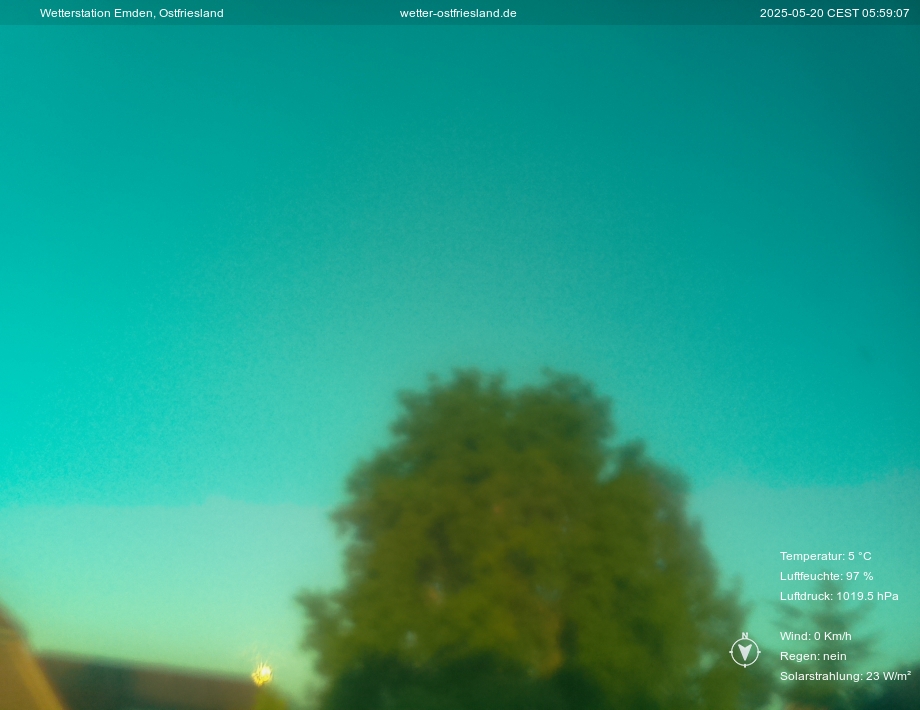This screenshot has width=920, height=710.
Task: Click the 'Temperatur: 5 °C' reading
Action: [826, 556]
